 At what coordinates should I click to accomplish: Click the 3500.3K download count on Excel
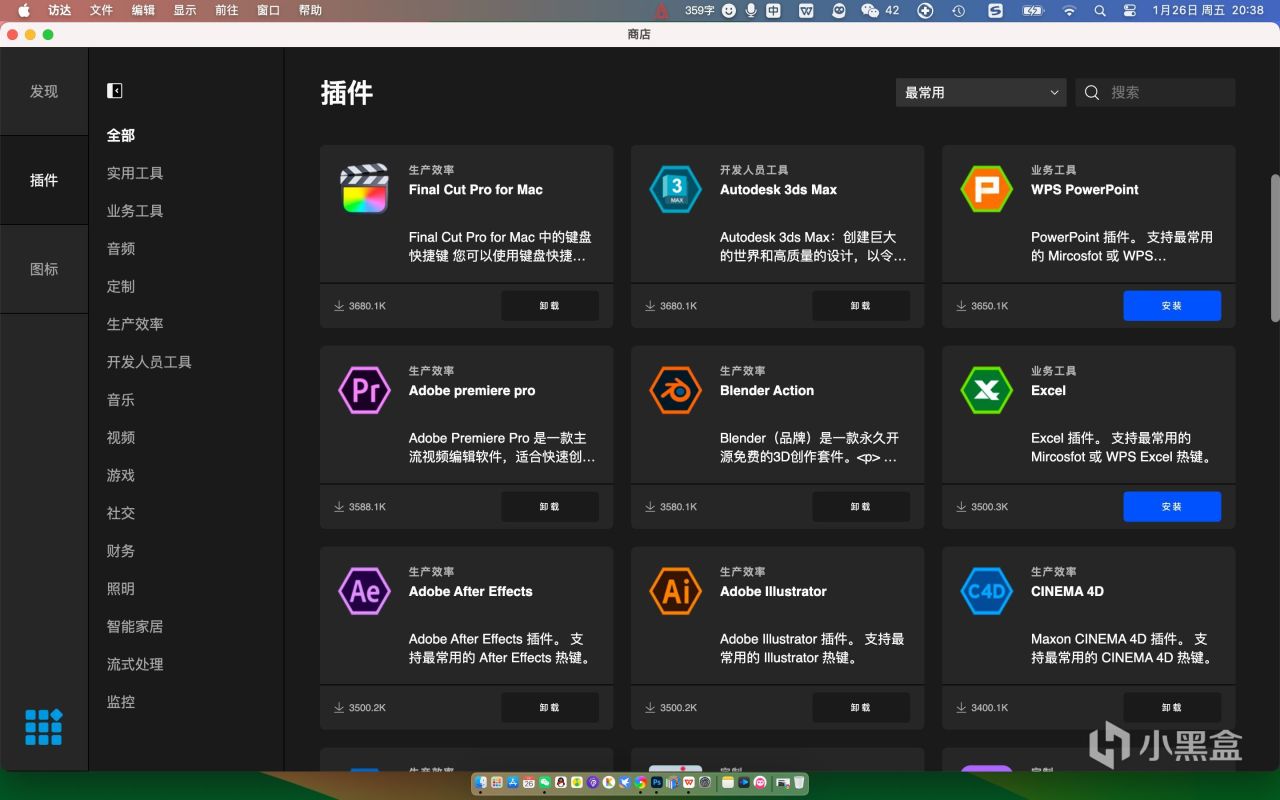click(x=990, y=507)
